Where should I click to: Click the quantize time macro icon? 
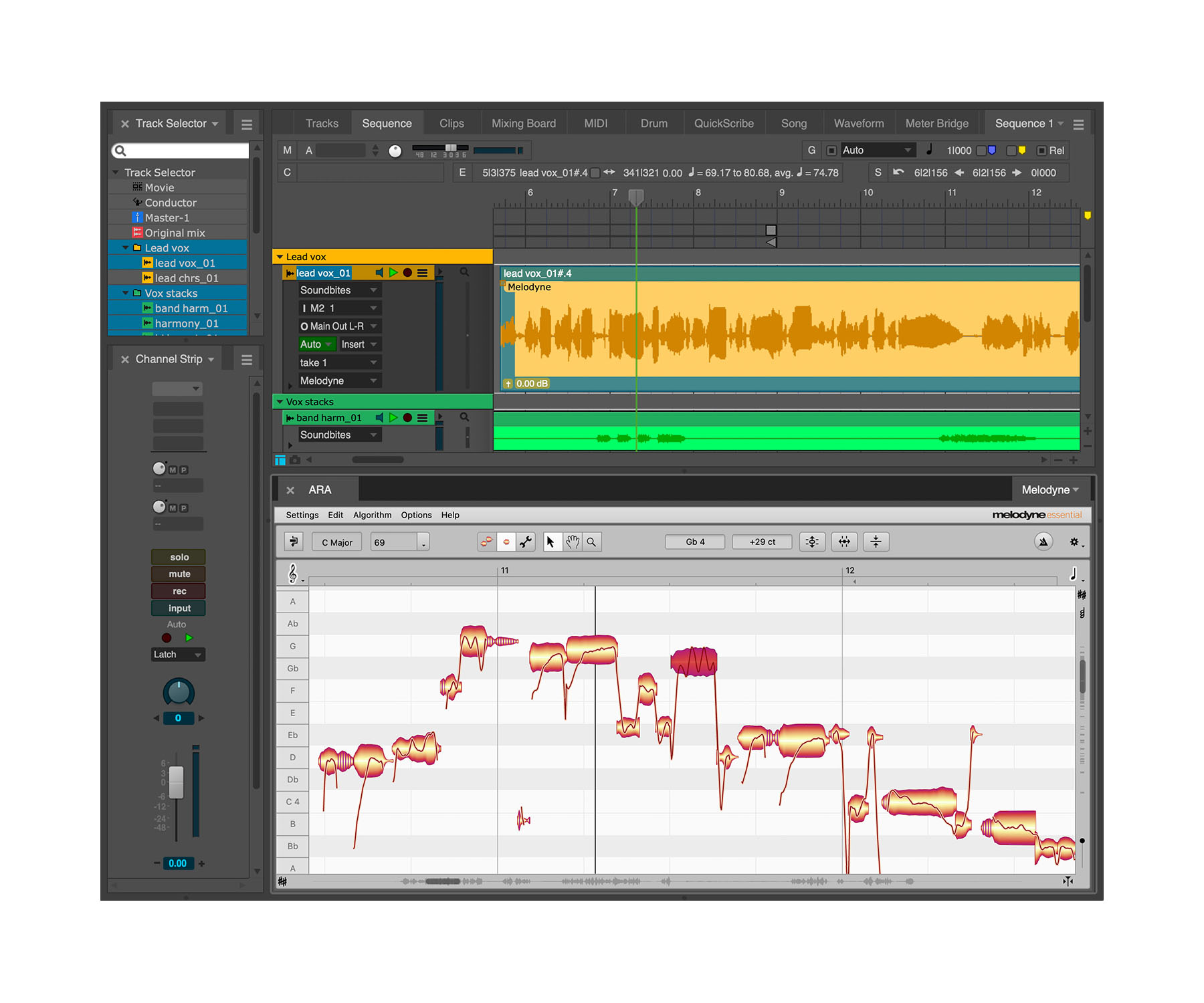(844, 542)
